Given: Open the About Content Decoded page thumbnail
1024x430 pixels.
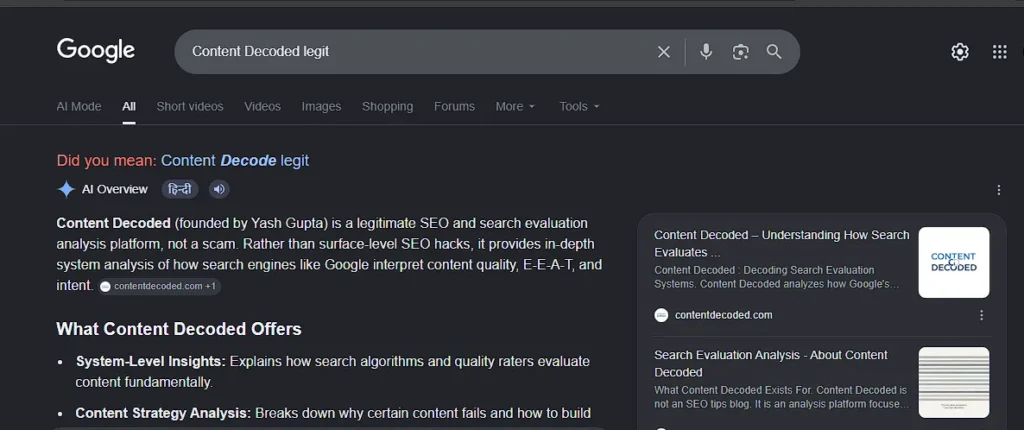Looking at the screenshot, I should coord(953,382).
